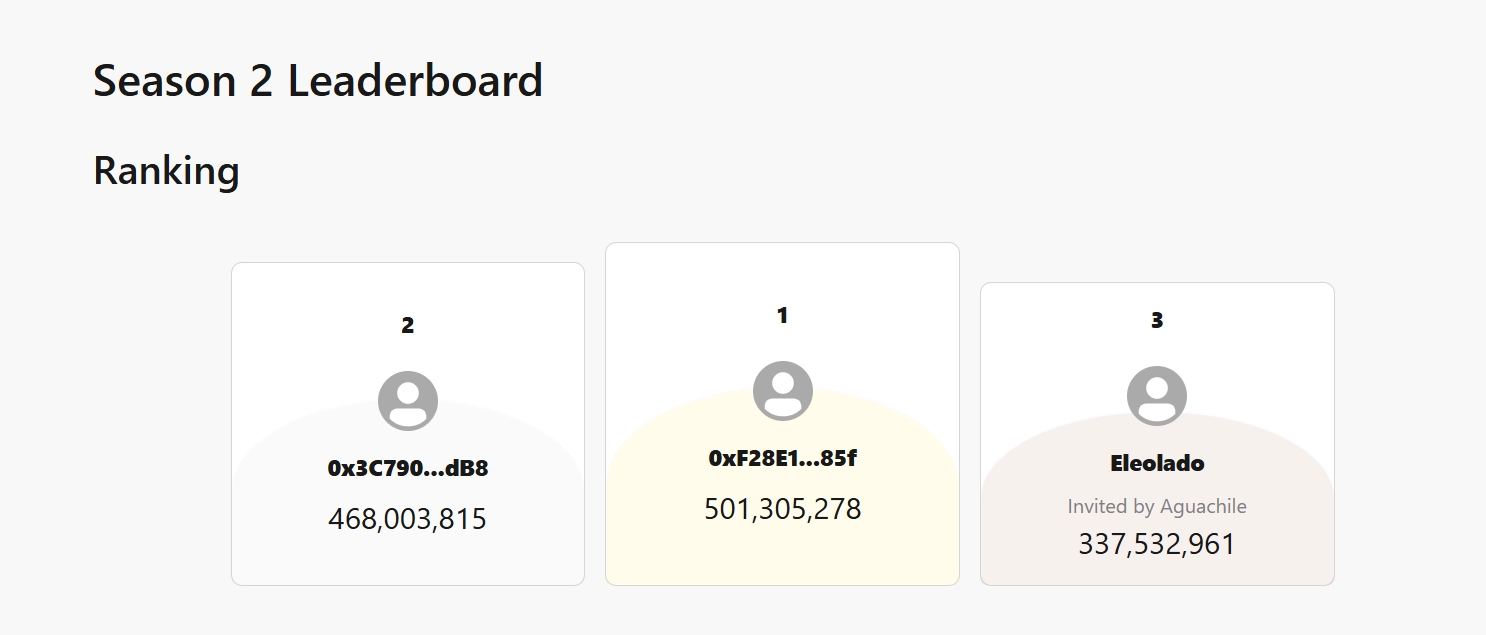Select the third place beige card background
Viewport: 1486px width, 635px height.
[x=1157, y=434]
